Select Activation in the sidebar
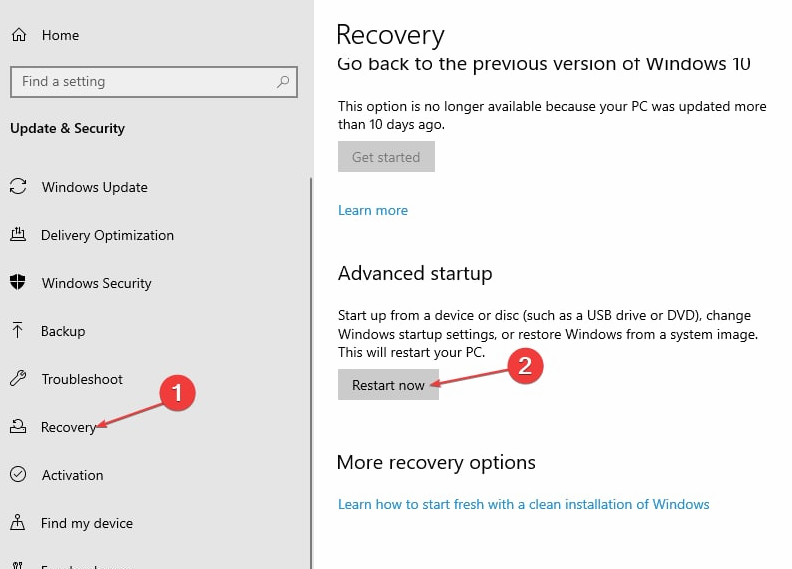Screen dimensions: 792x569 [x=72, y=475]
